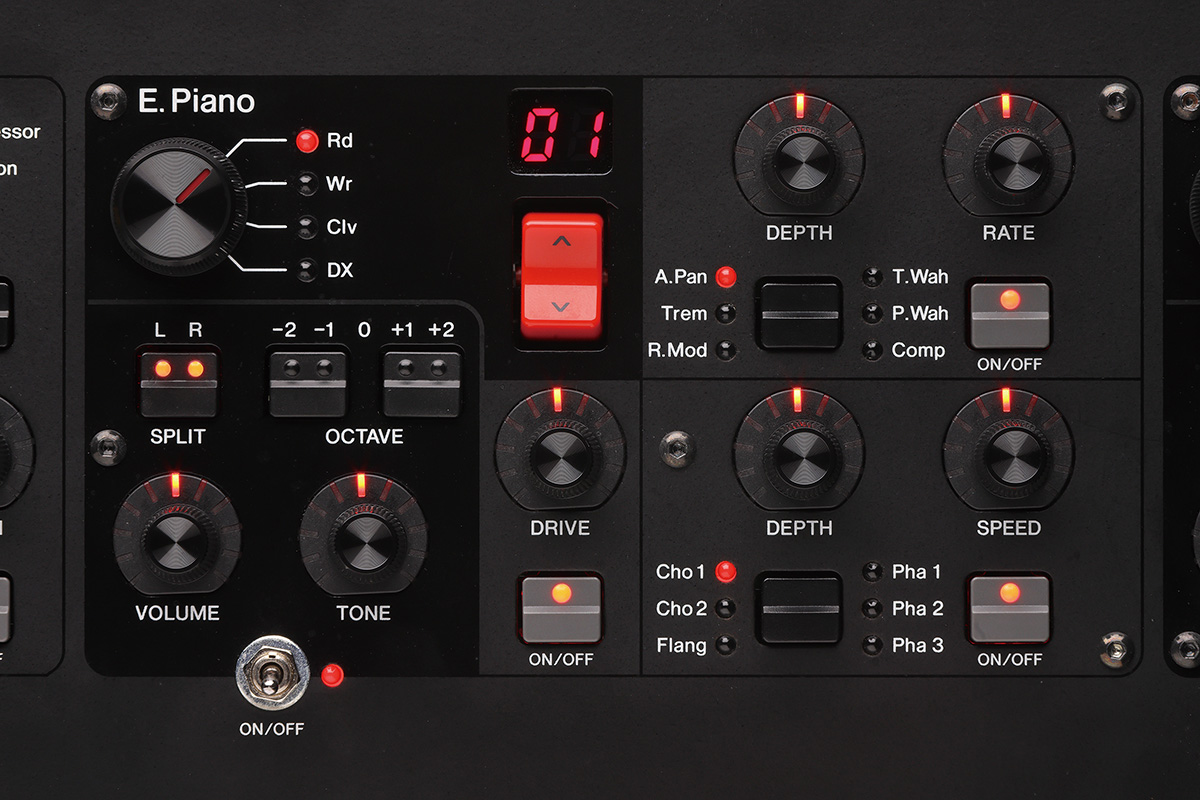Click the Cho 1 red LED indicator
Screen dimensions: 1200x800
click(726, 572)
